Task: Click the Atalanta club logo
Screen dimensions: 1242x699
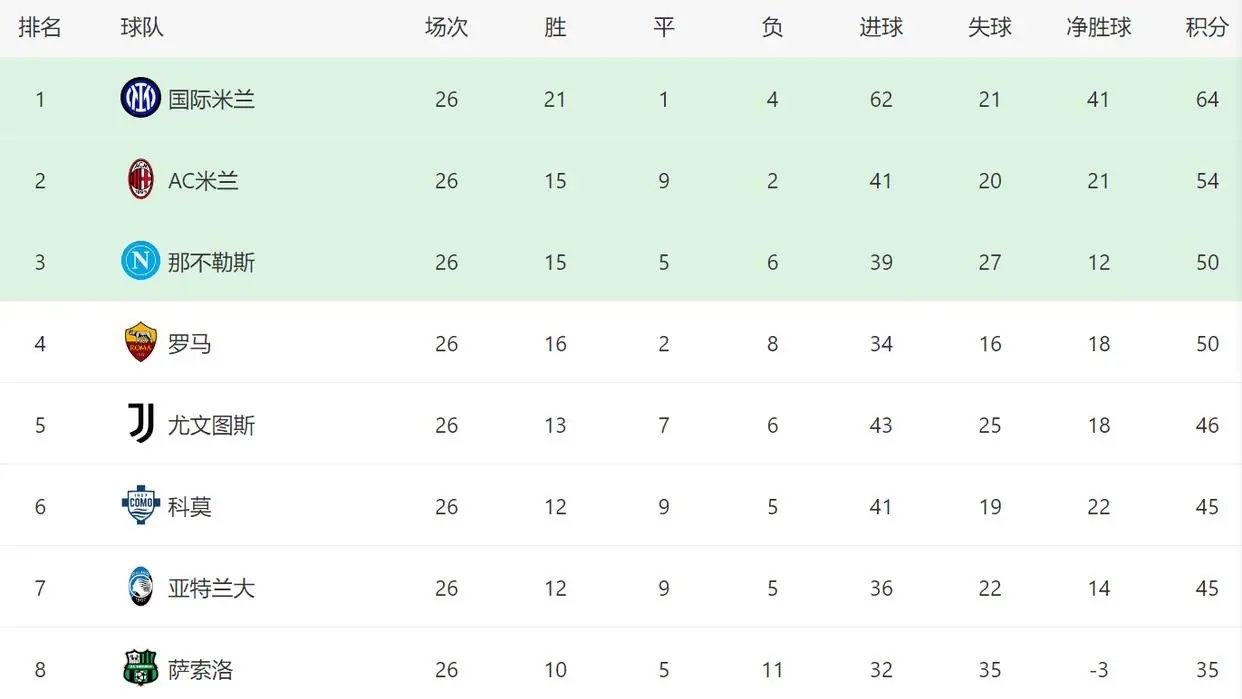Action: click(140, 587)
